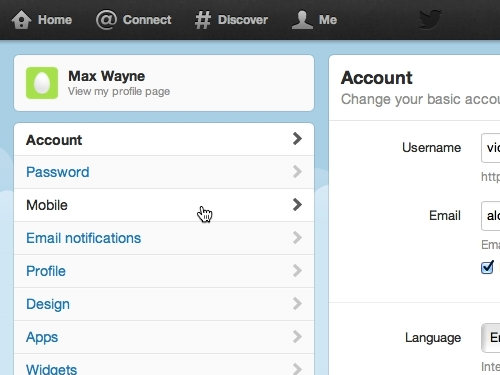Screen dimensions: 500x375
Task: Open the Widgets settings link
Action: (x=164, y=365)
